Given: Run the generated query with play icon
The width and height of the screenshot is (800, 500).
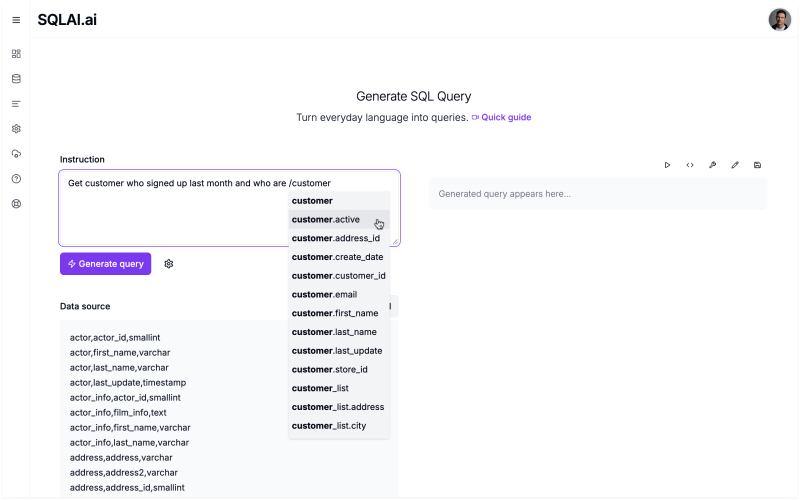Looking at the screenshot, I should (667, 165).
